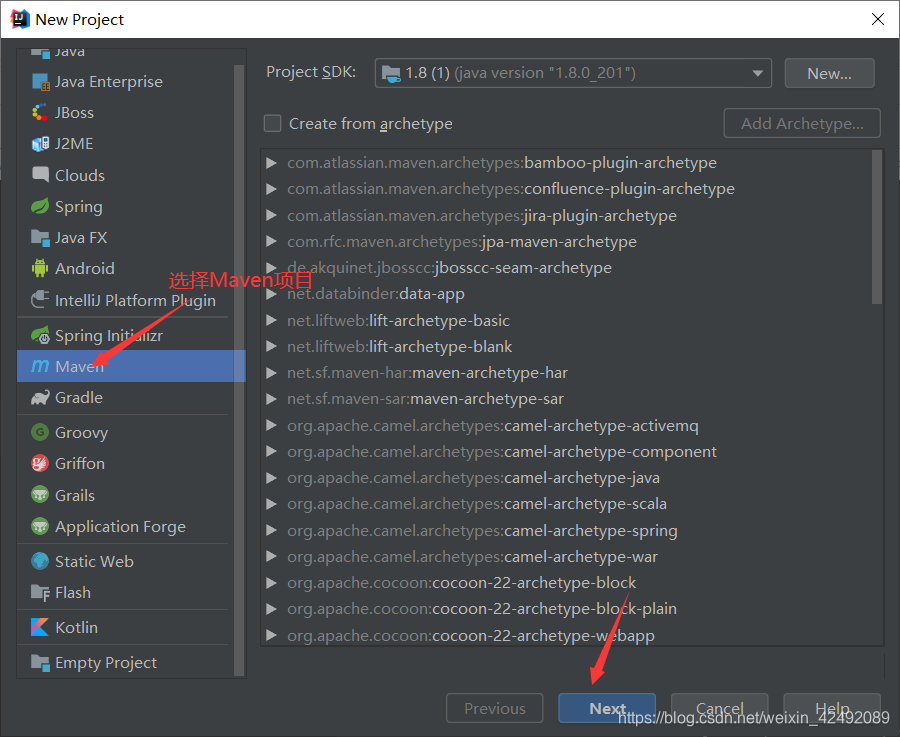900x737 pixels.
Task: Open the Project SDK dropdown
Action: tap(757, 73)
